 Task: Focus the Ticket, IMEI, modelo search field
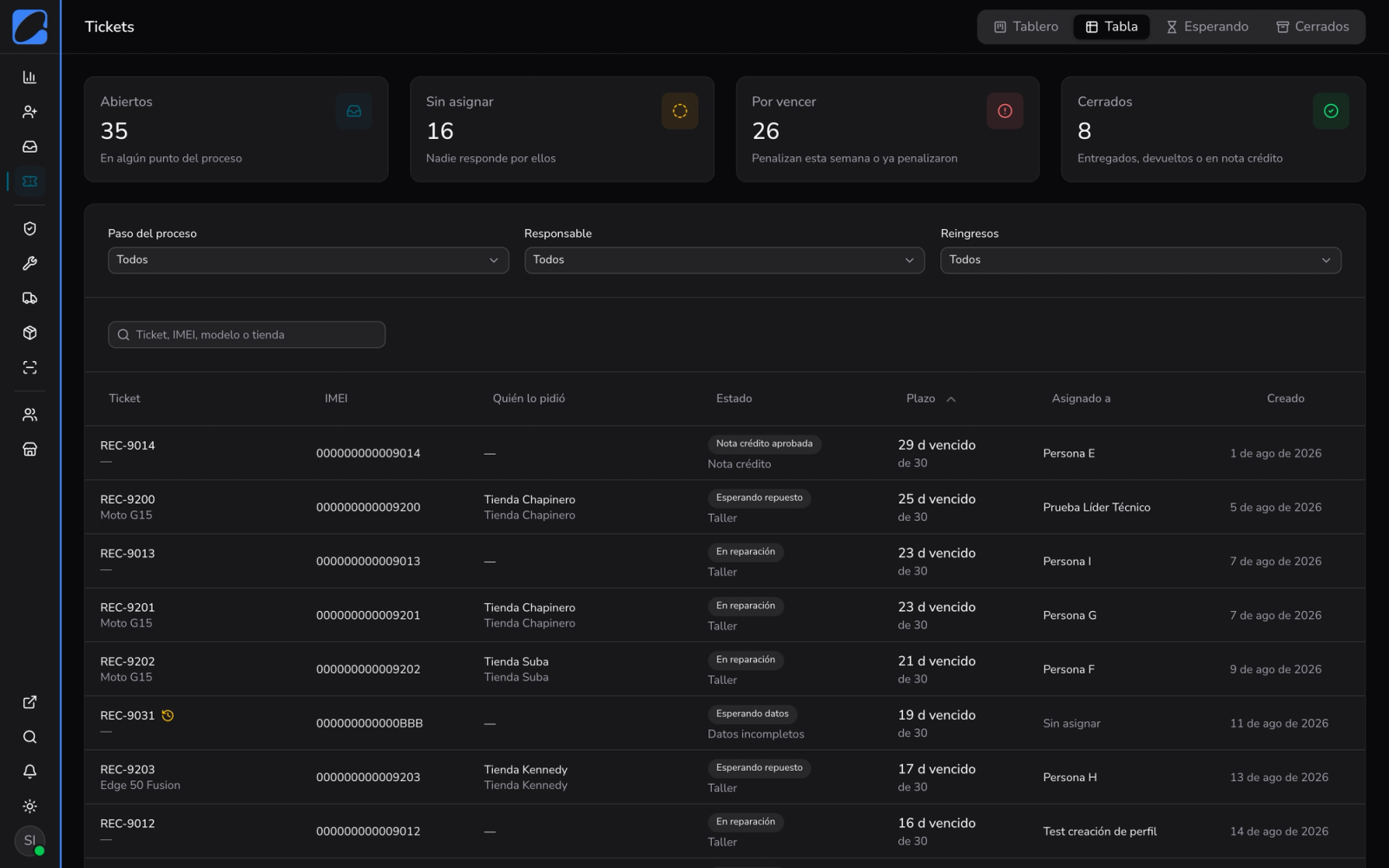pos(247,335)
